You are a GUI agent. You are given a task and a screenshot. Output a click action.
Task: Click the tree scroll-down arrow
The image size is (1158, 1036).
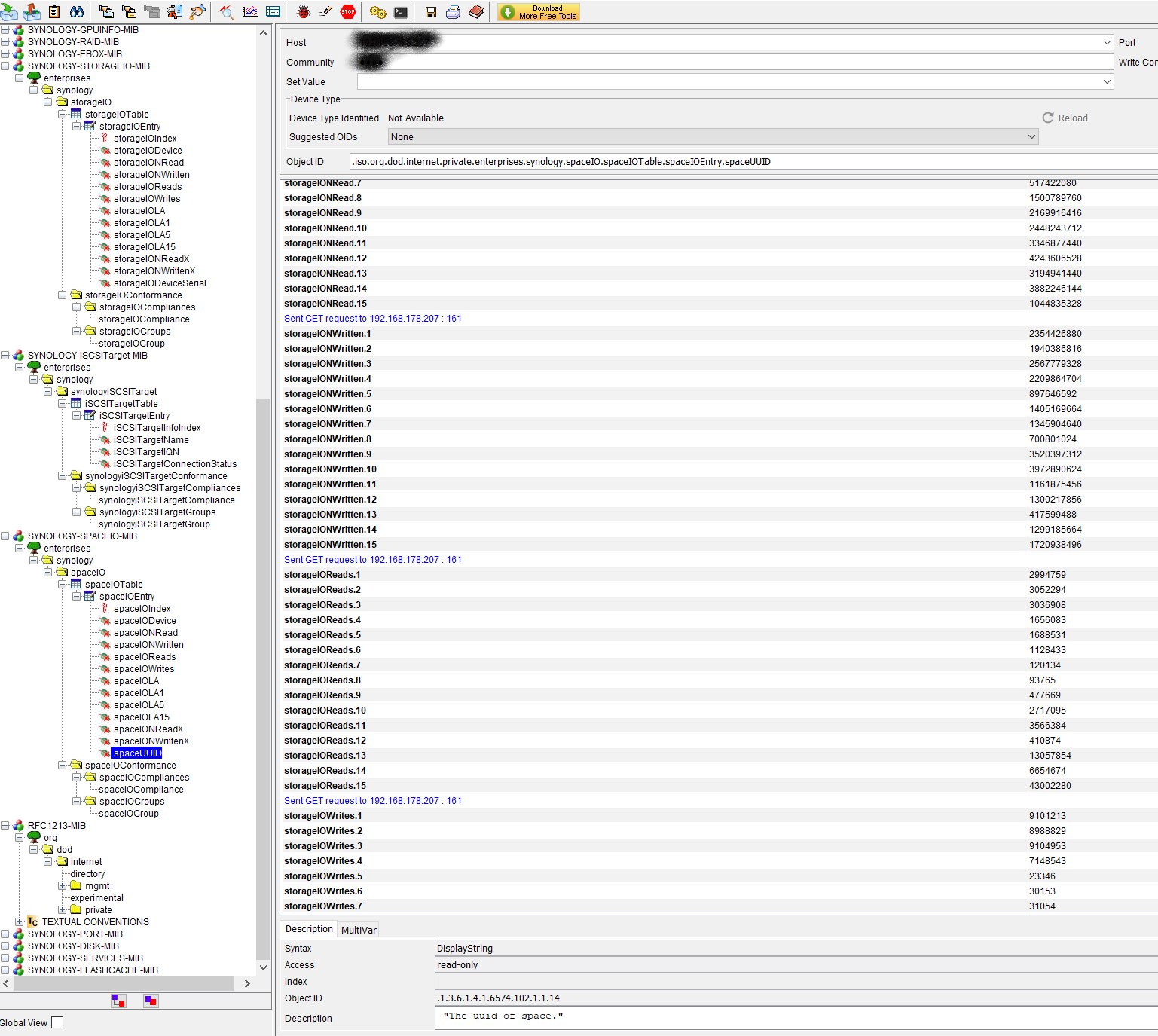[263, 967]
